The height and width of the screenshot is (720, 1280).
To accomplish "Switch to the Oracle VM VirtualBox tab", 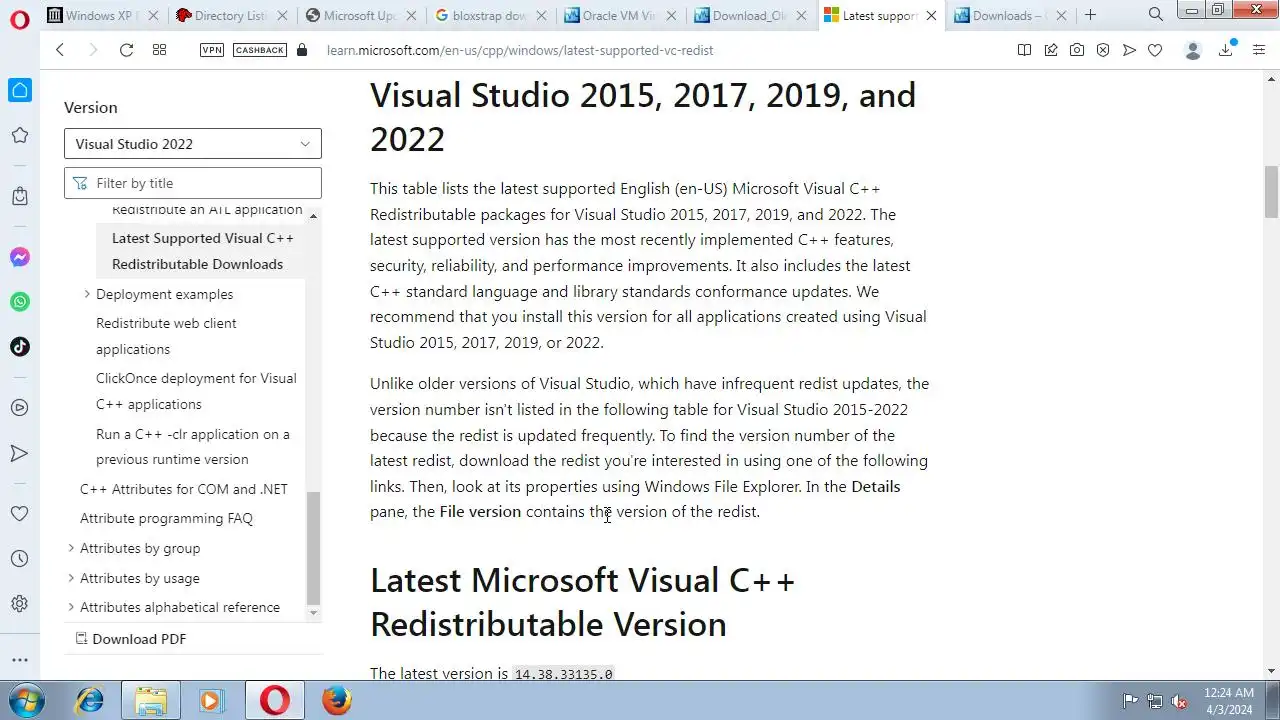I will pos(619,15).
